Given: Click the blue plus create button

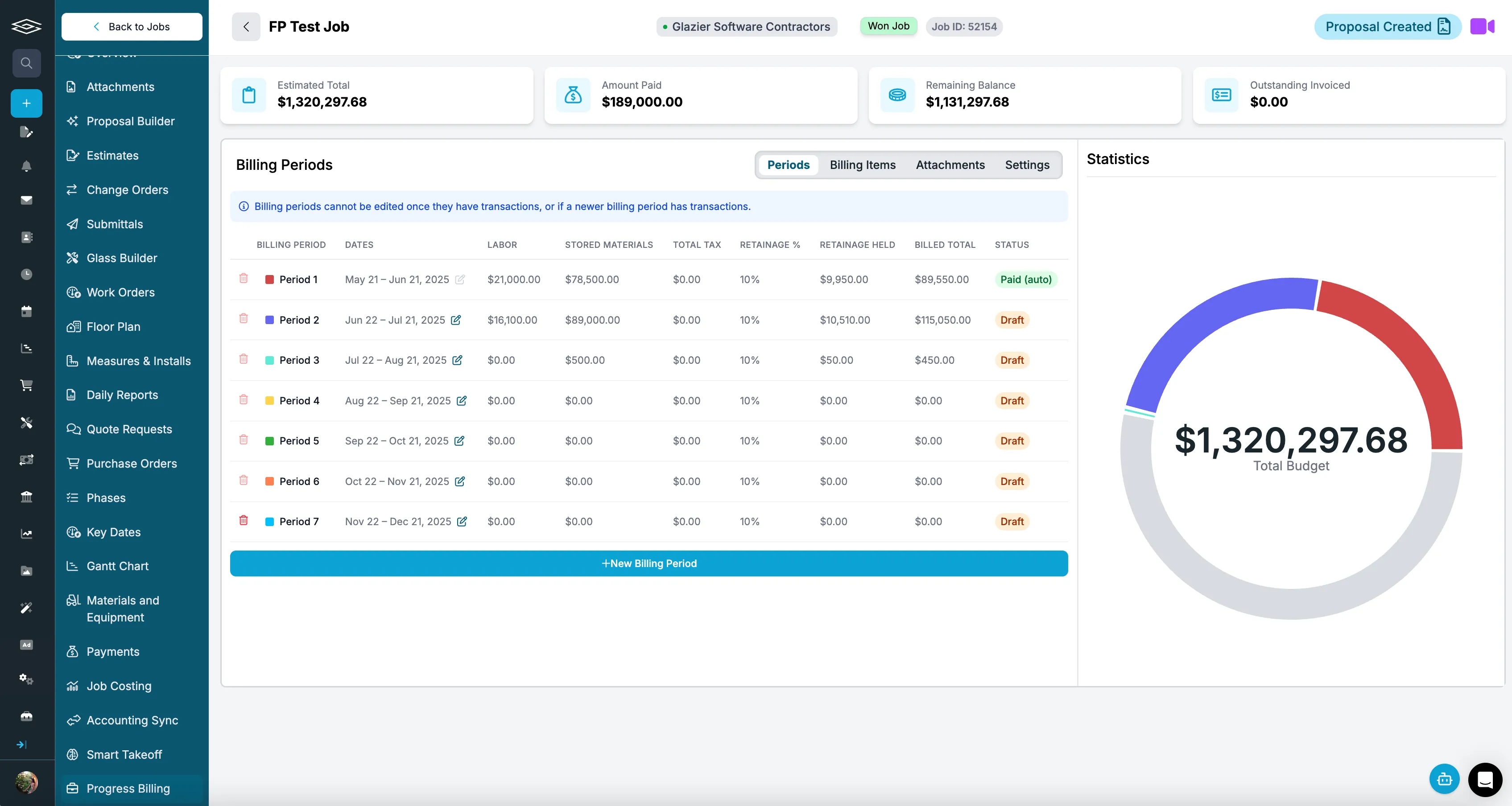Looking at the screenshot, I should (26, 103).
